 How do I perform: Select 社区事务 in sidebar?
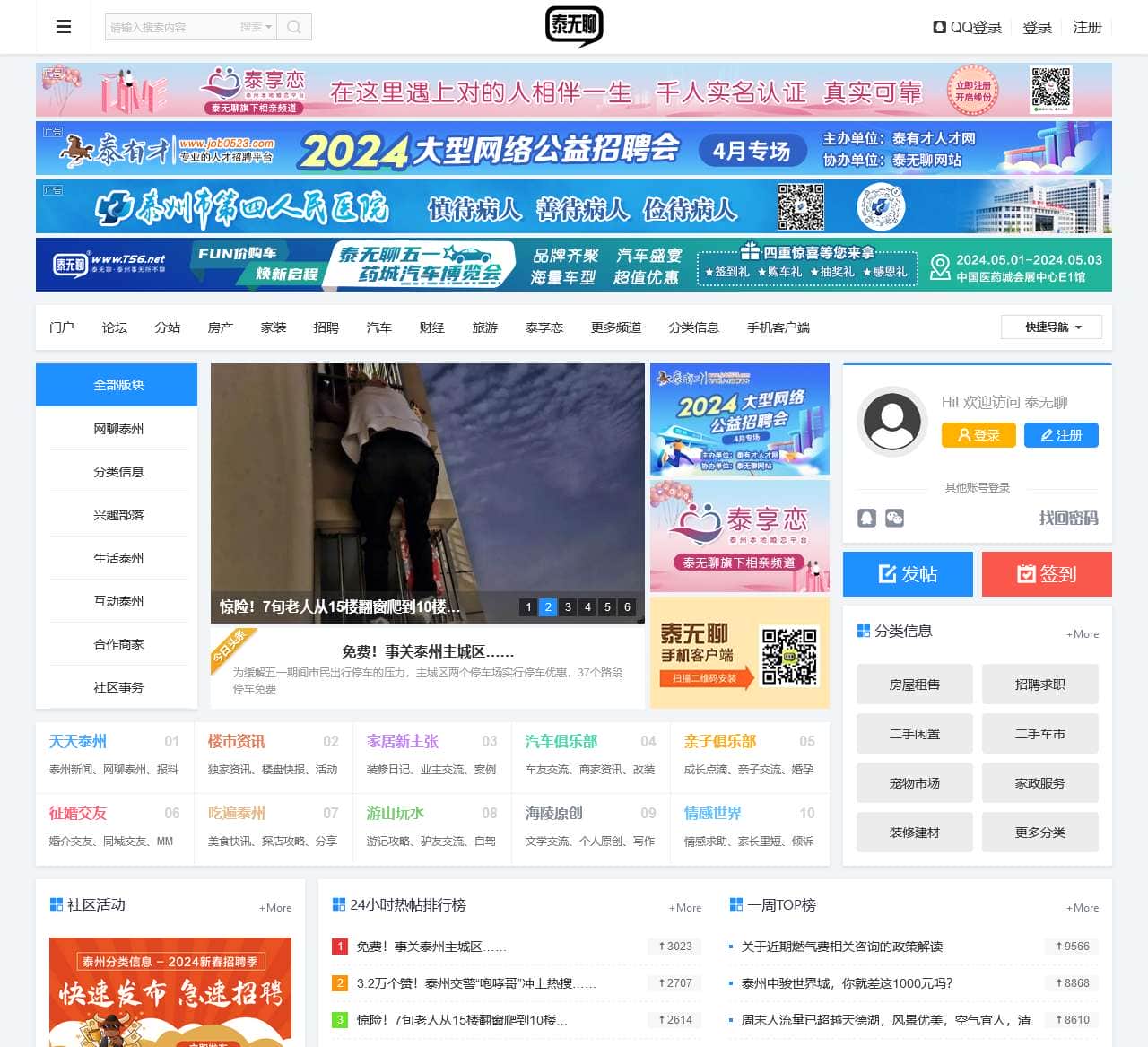(118, 687)
